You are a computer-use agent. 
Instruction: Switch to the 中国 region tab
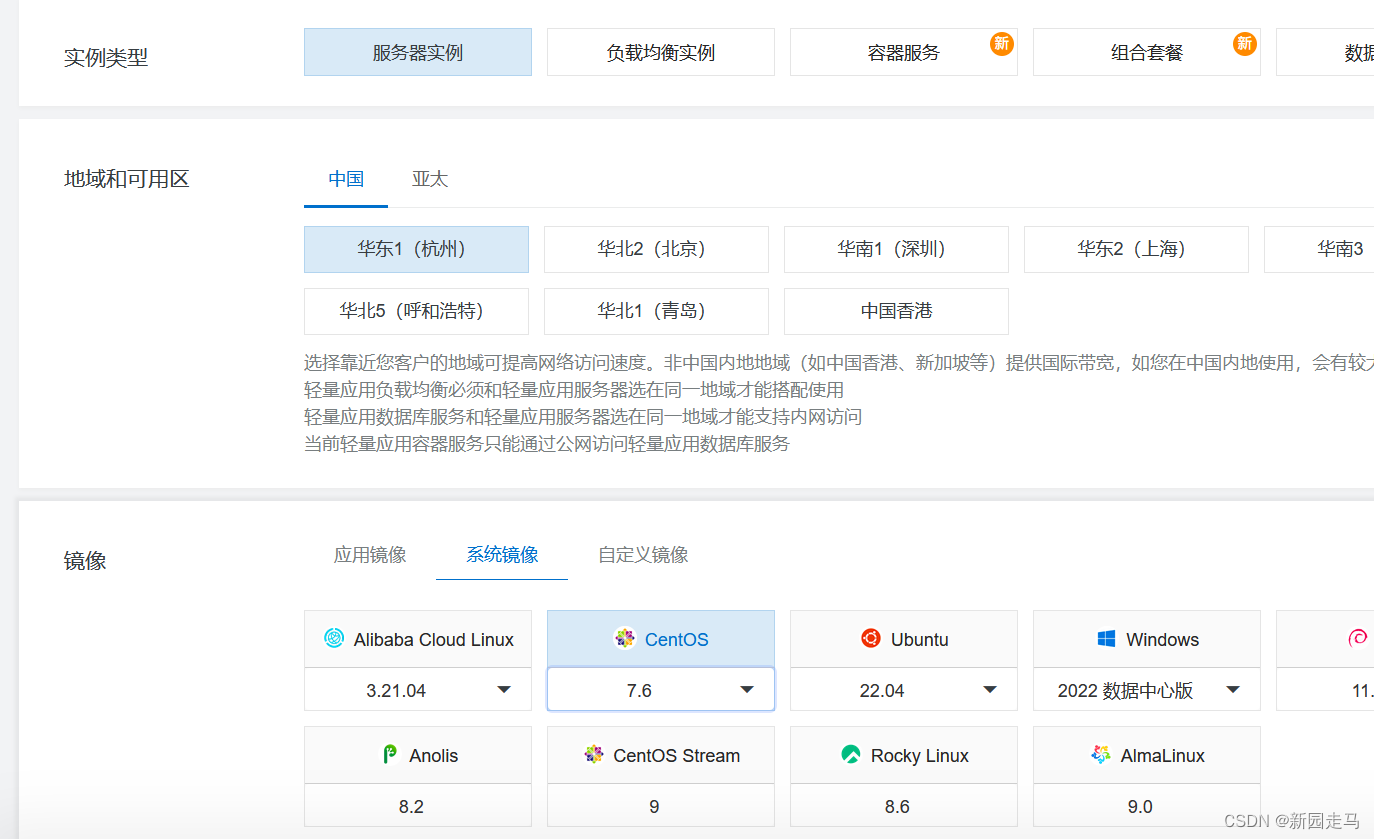346,179
